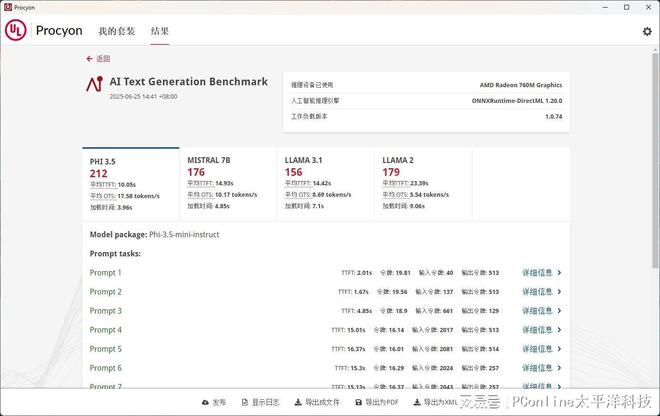Click Prompt 6 label
Screen dimensions: 660x416
pos(105,368)
